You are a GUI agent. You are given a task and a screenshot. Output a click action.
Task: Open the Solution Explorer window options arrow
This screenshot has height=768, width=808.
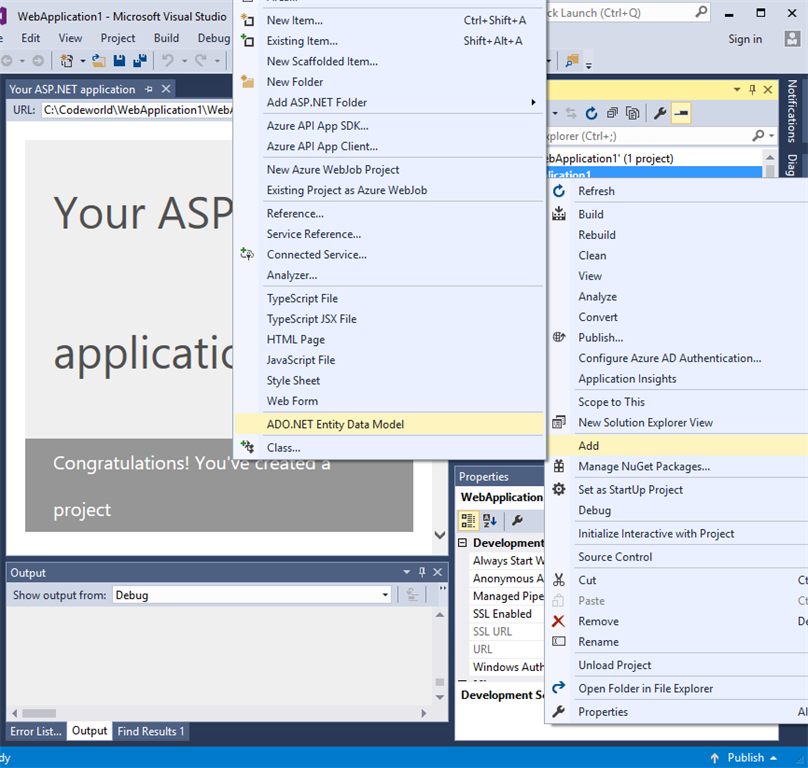coord(737,90)
